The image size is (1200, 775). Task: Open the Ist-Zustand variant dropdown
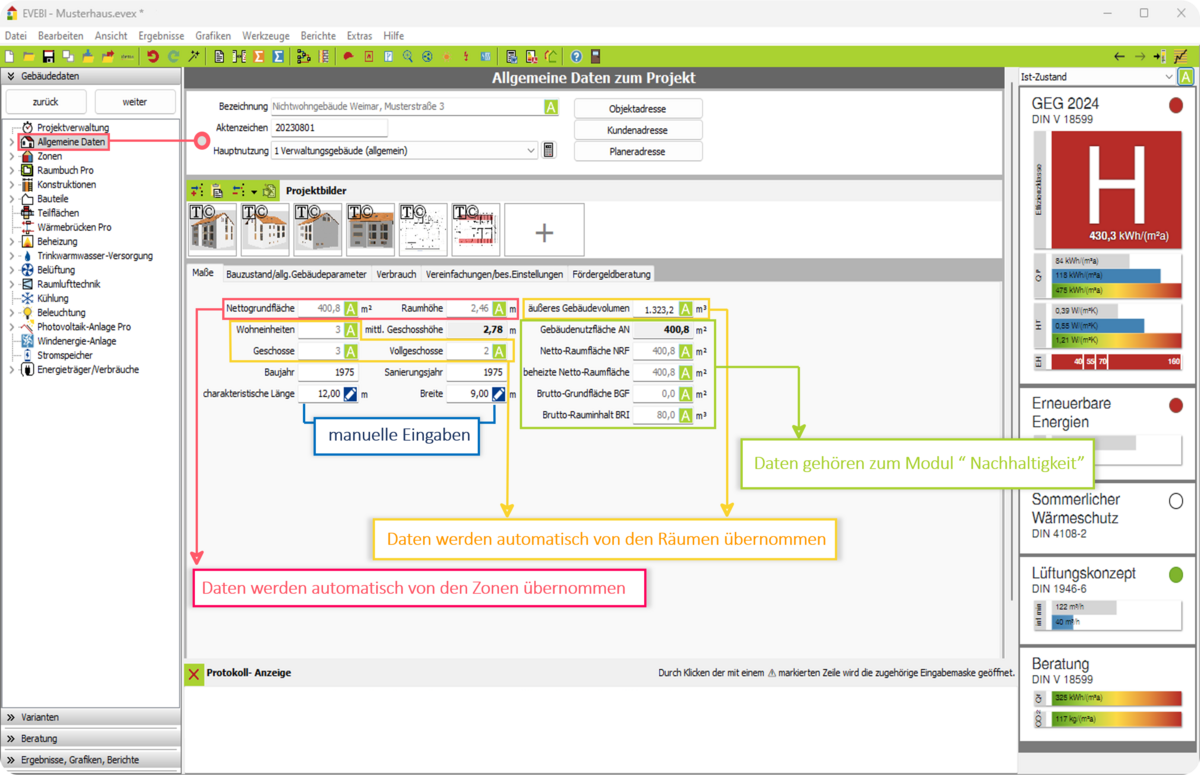pos(1168,77)
